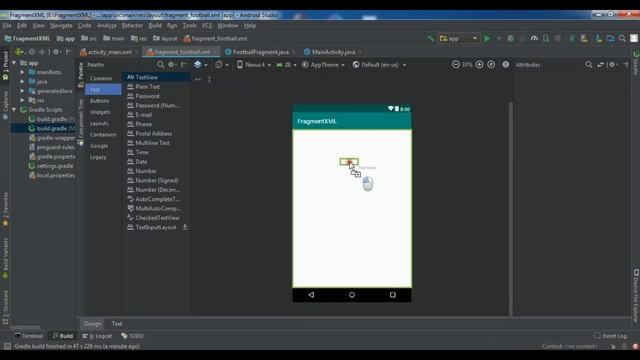Viewport: 640px width, 360px height.
Task: Open the VCS menu
Action: [207, 25]
